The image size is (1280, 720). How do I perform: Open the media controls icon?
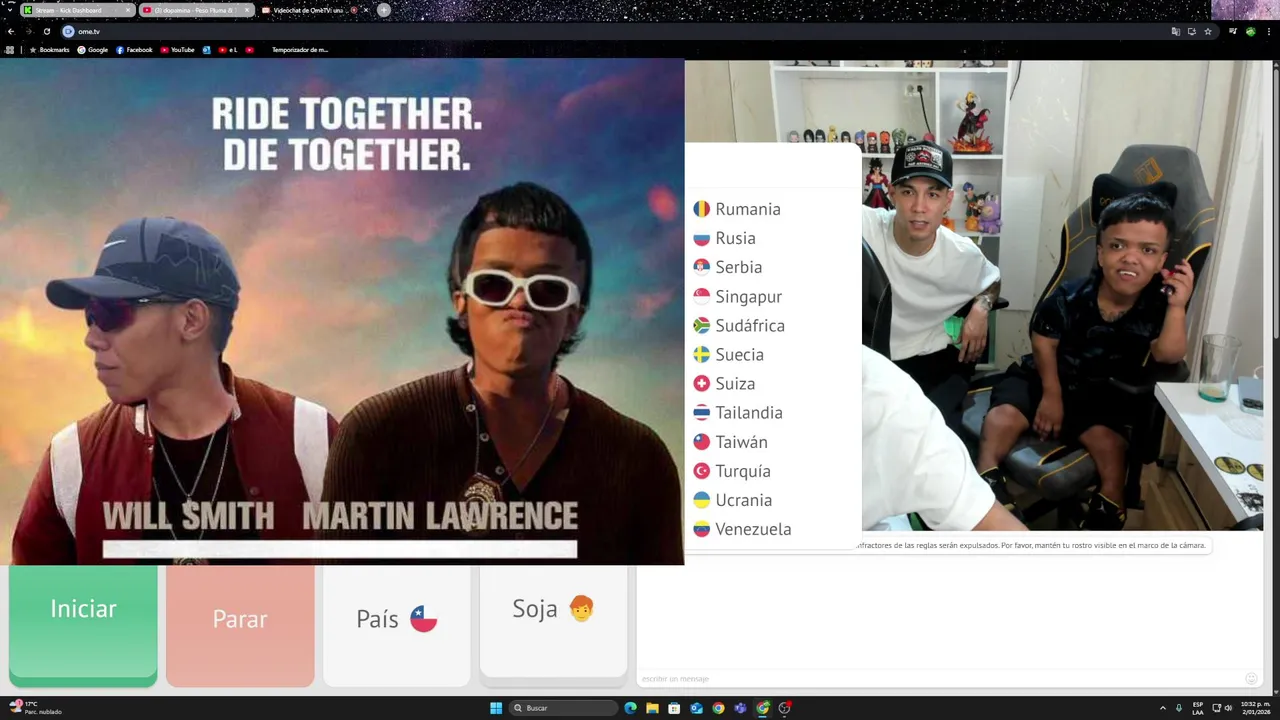coord(1233,31)
